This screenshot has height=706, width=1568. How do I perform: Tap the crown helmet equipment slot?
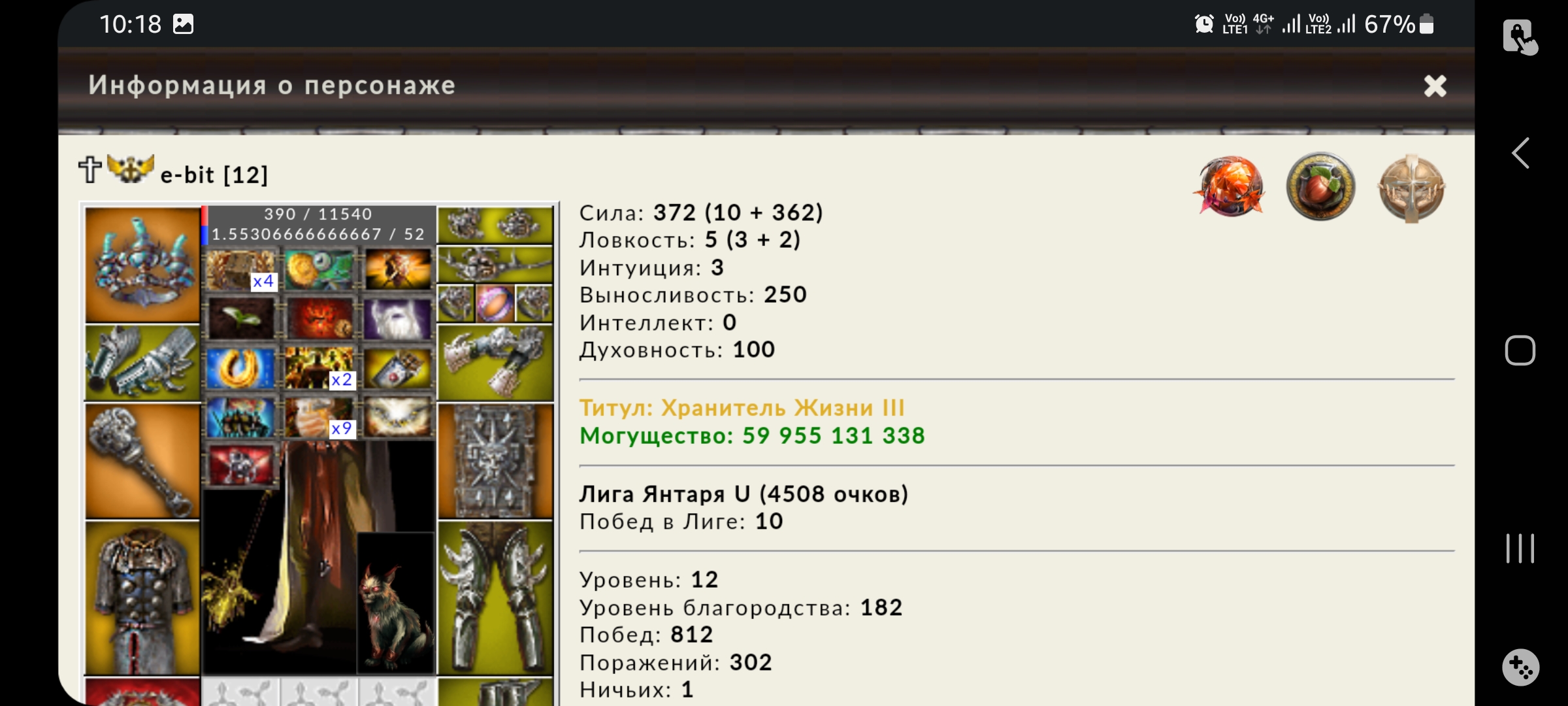[142, 265]
